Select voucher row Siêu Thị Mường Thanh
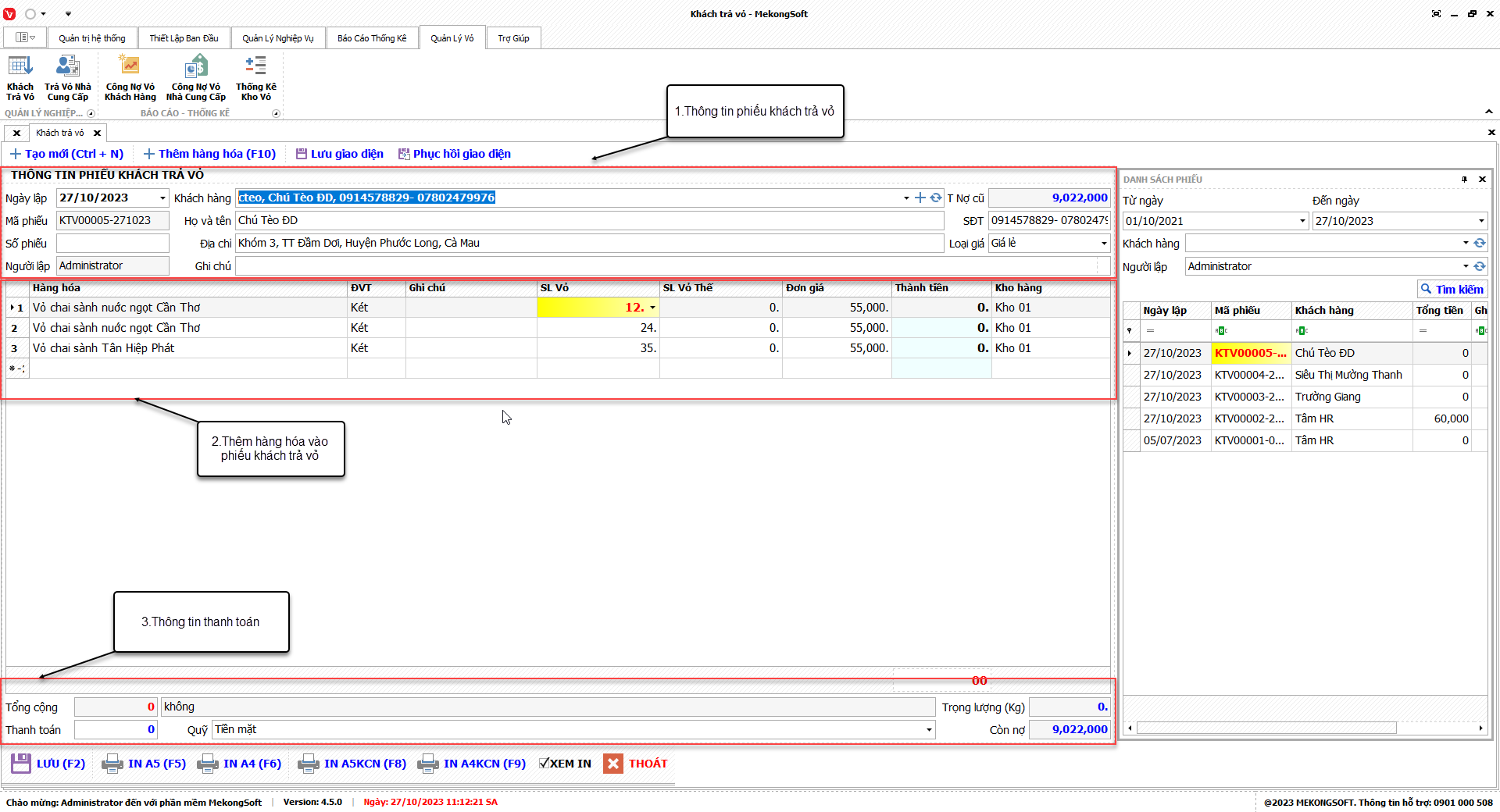The width and height of the screenshot is (1500, 812). [1348, 375]
